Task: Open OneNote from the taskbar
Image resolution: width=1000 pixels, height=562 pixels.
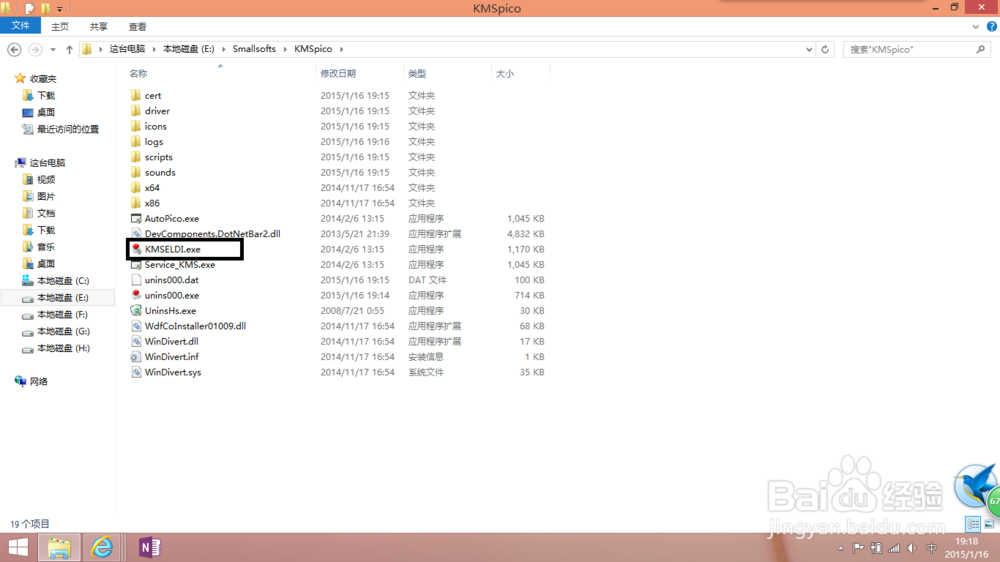Action: (149, 547)
